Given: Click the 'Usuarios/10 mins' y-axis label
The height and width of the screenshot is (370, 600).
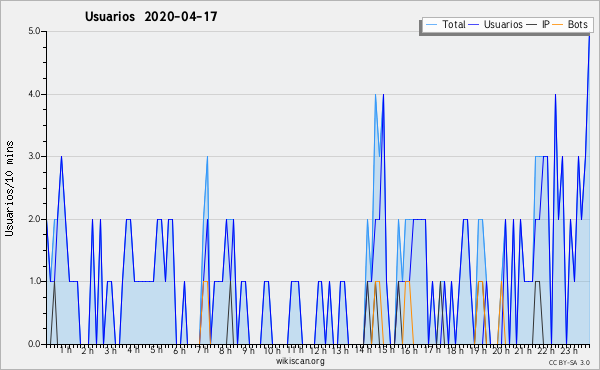Looking at the screenshot, I should [9, 188].
